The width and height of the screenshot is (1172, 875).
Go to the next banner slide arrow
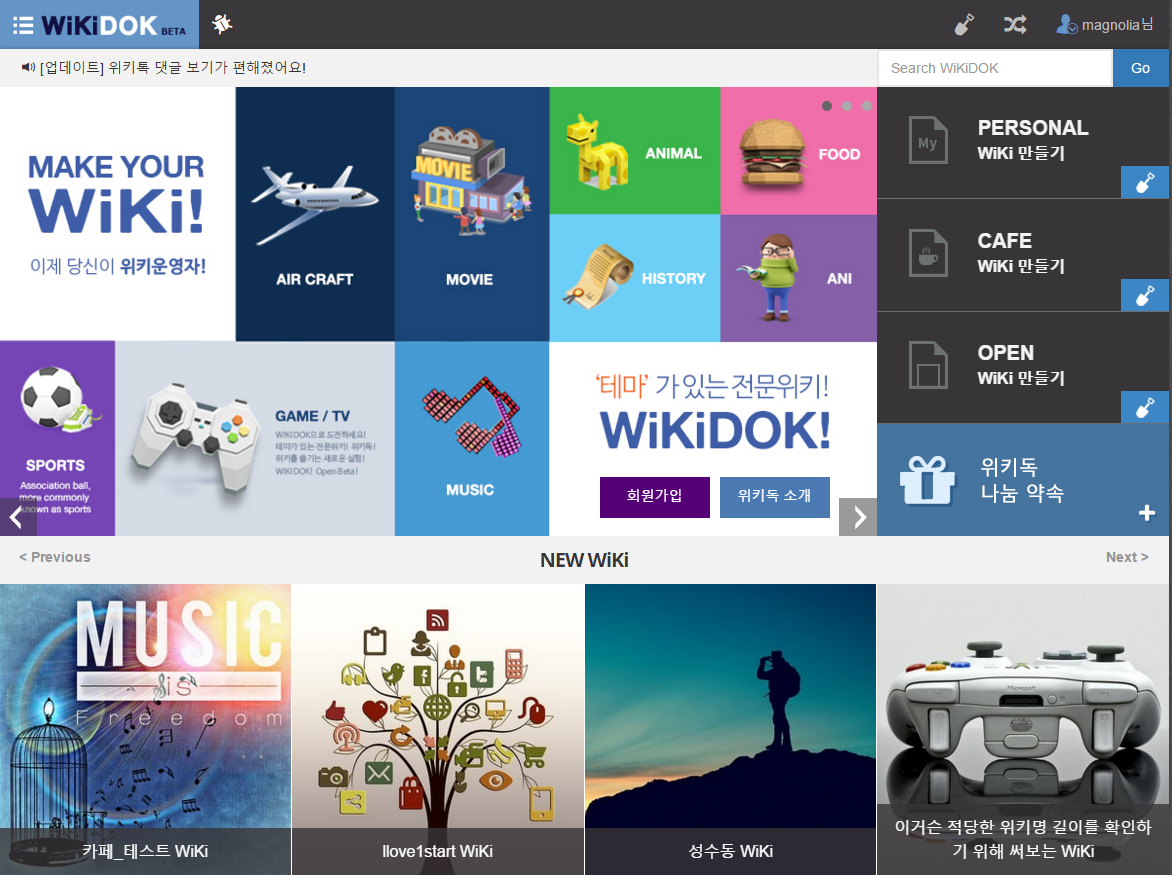coord(858,517)
